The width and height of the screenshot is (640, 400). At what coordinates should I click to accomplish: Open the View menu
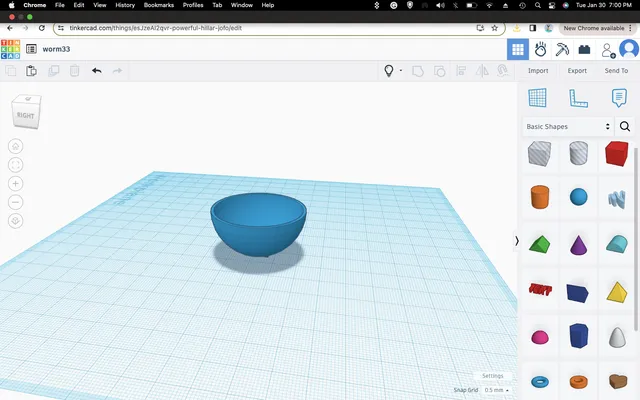99,5
